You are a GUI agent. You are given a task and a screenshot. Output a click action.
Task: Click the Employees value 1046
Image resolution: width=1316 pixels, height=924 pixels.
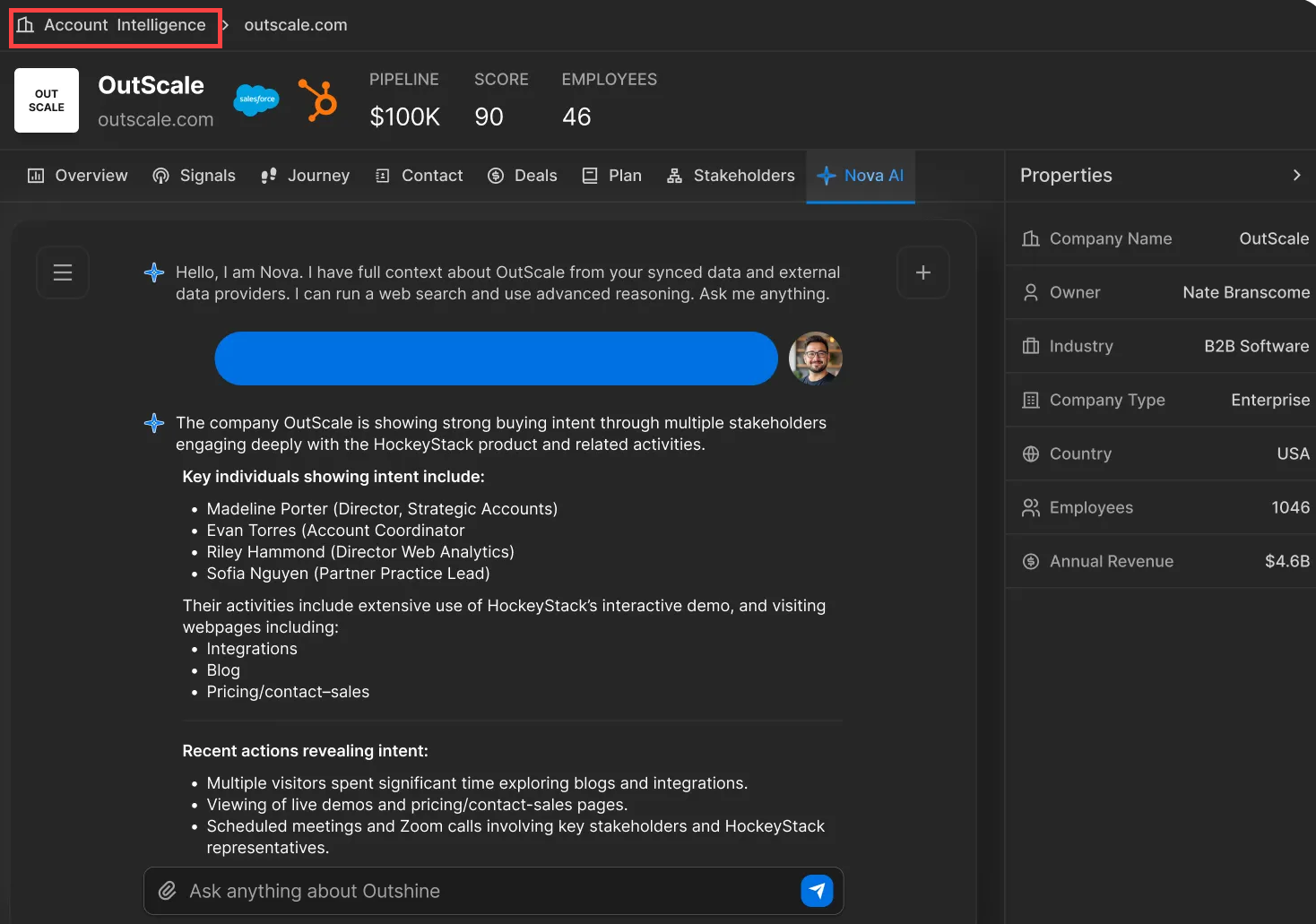click(1291, 507)
